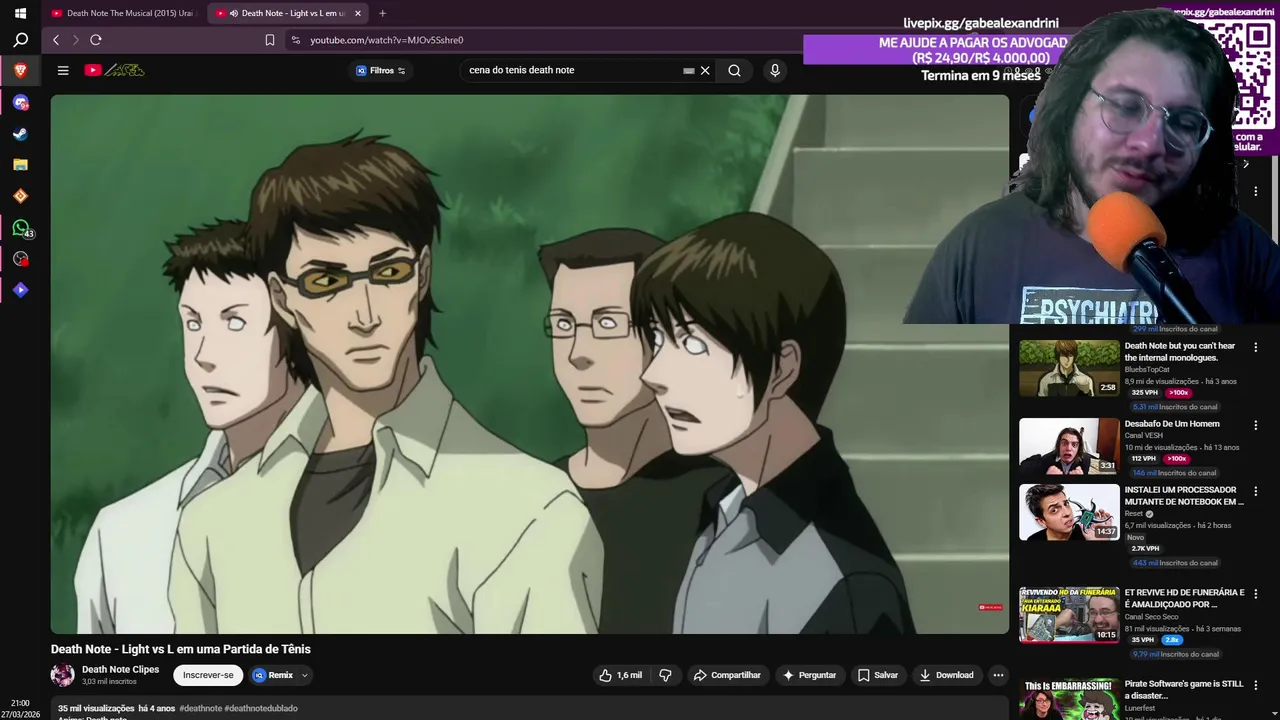This screenshot has width=1280, height=720.
Task: Like the video with 1,6 mil likes
Action: pos(620,675)
